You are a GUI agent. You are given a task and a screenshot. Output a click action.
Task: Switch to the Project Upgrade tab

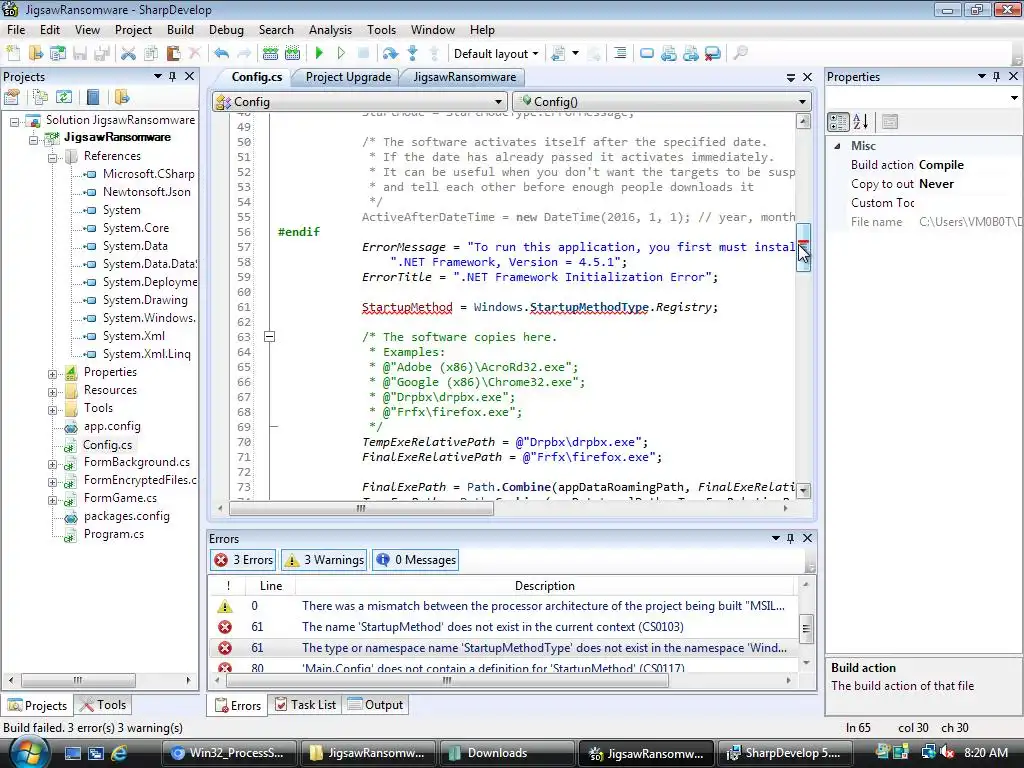point(348,77)
